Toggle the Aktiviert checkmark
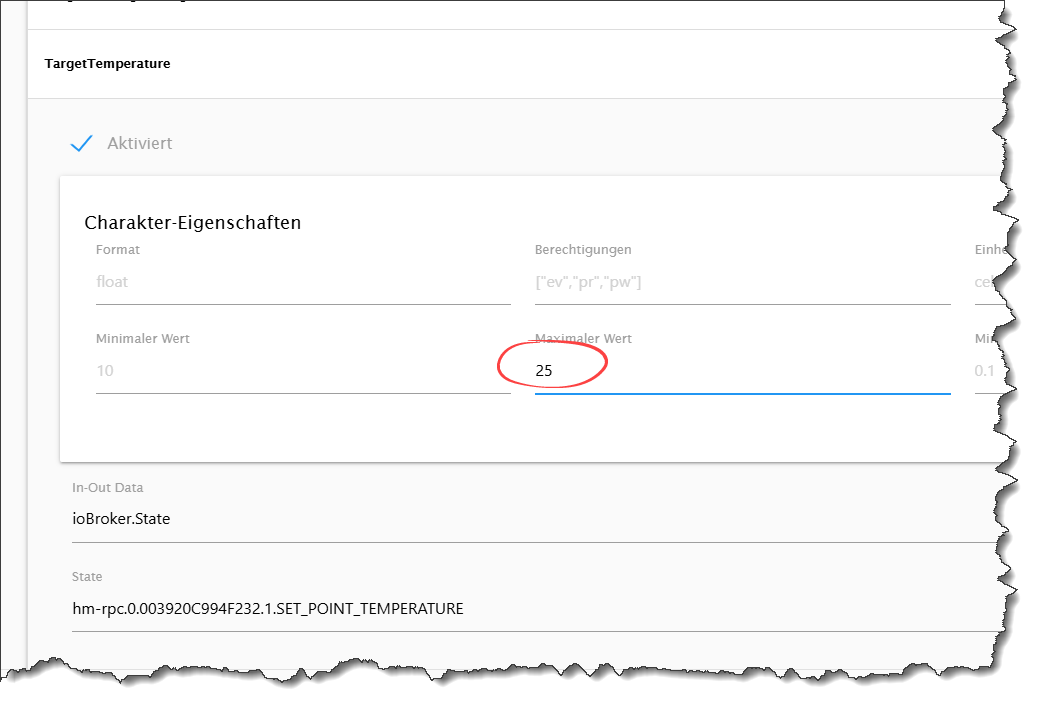 click(x=81, y=143)
